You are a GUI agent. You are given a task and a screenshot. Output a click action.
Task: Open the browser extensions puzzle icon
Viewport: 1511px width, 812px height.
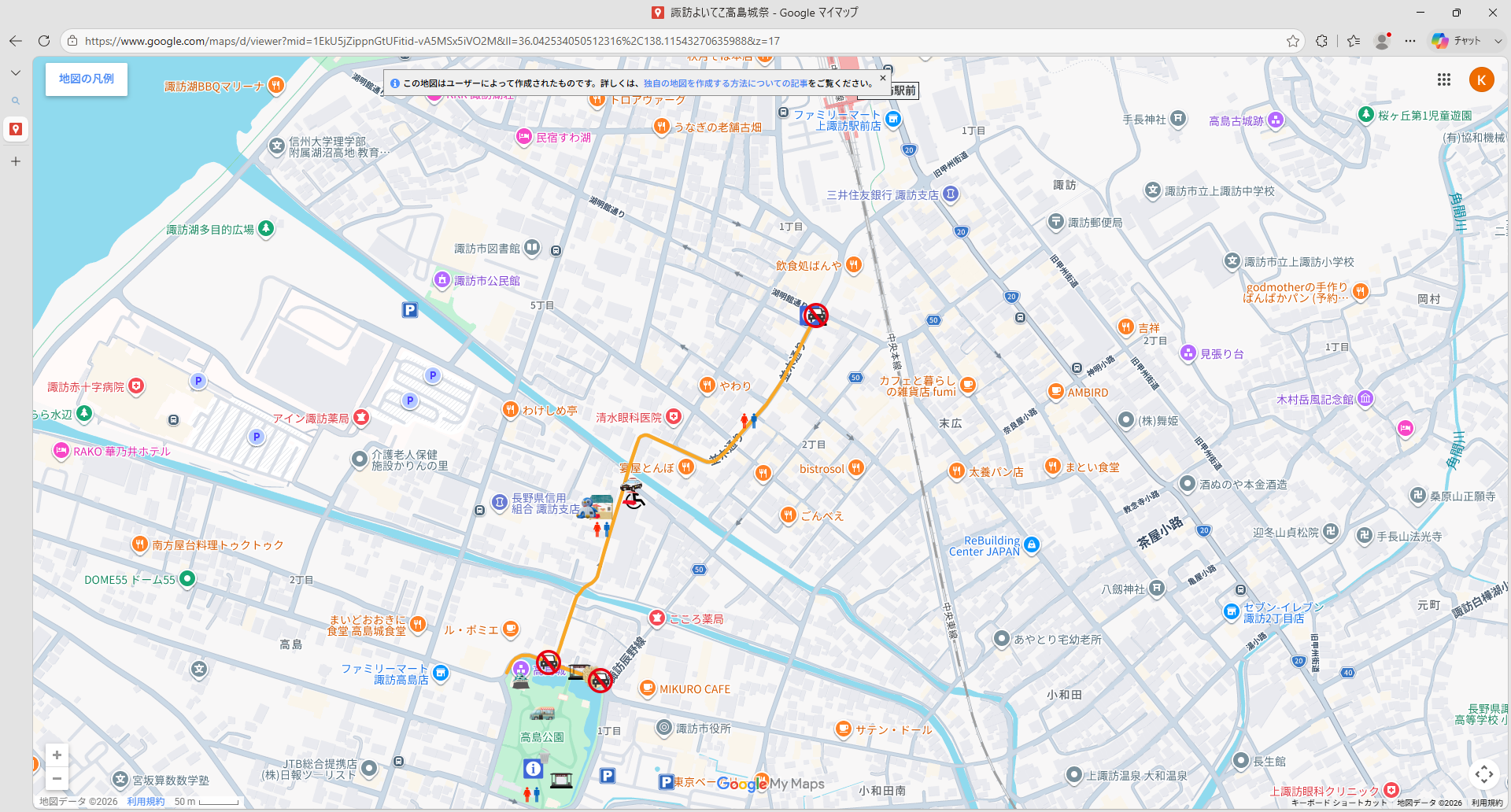(1322, 41)
